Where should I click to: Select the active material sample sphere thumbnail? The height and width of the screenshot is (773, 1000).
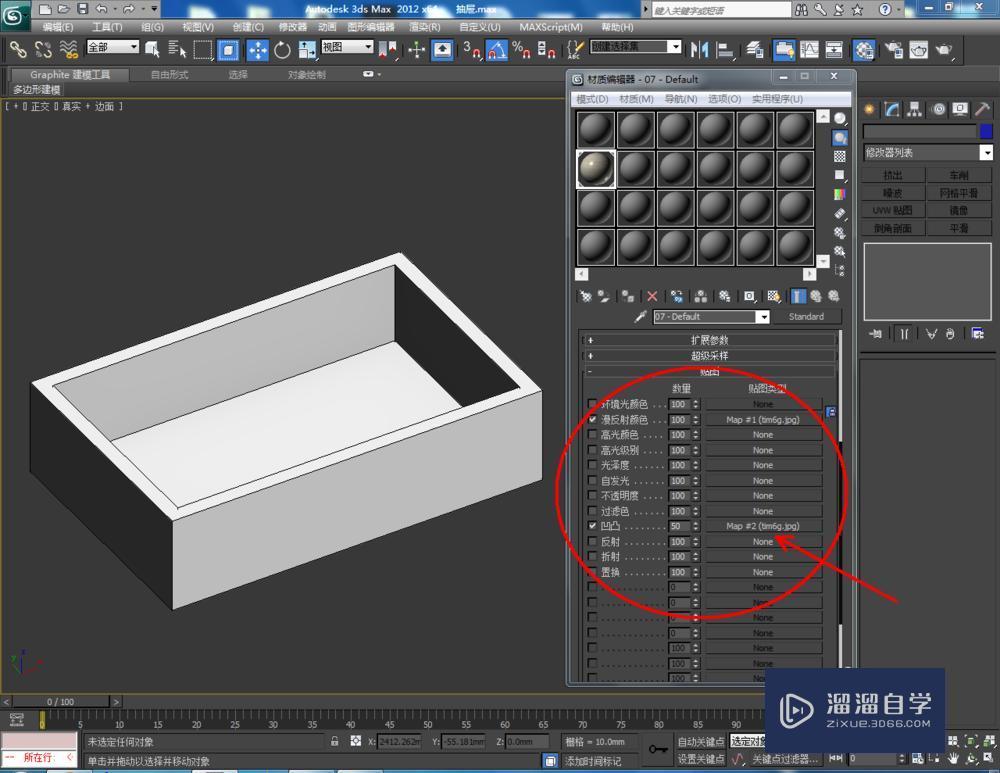coord(593,169)
